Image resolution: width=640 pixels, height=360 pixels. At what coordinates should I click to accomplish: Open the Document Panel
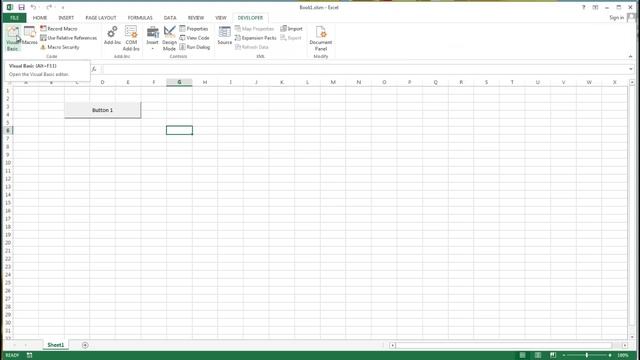click(320, 38)
